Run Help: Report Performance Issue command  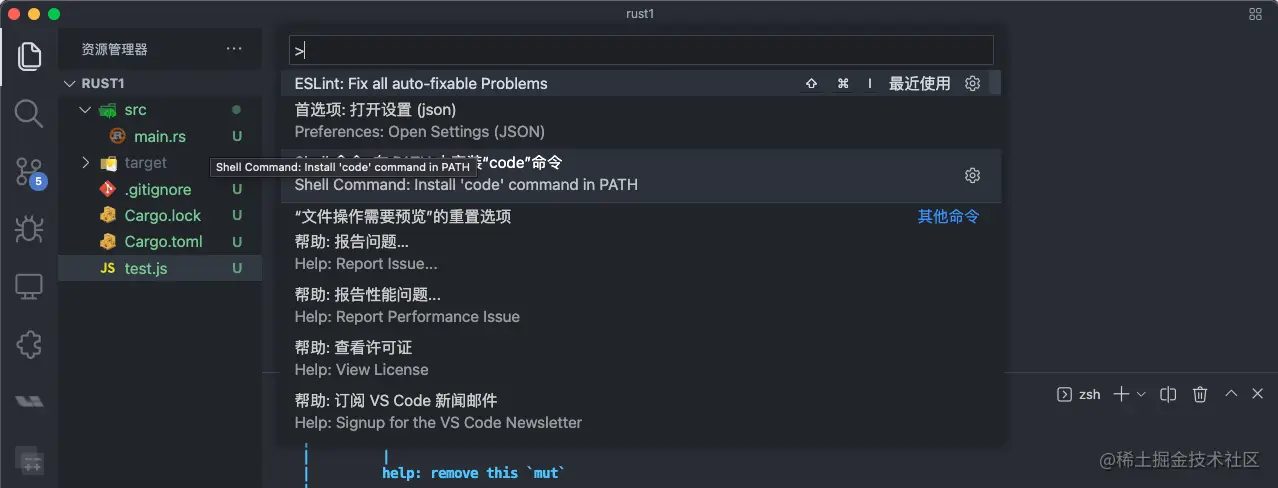point(640,306)
